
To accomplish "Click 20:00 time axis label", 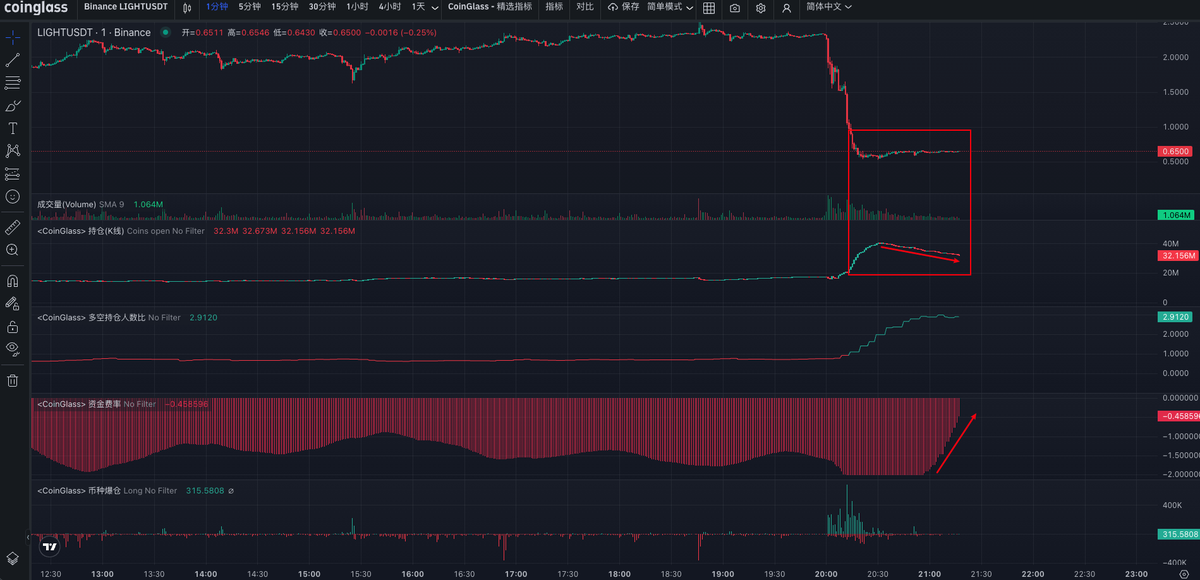I will pos(826,574).
